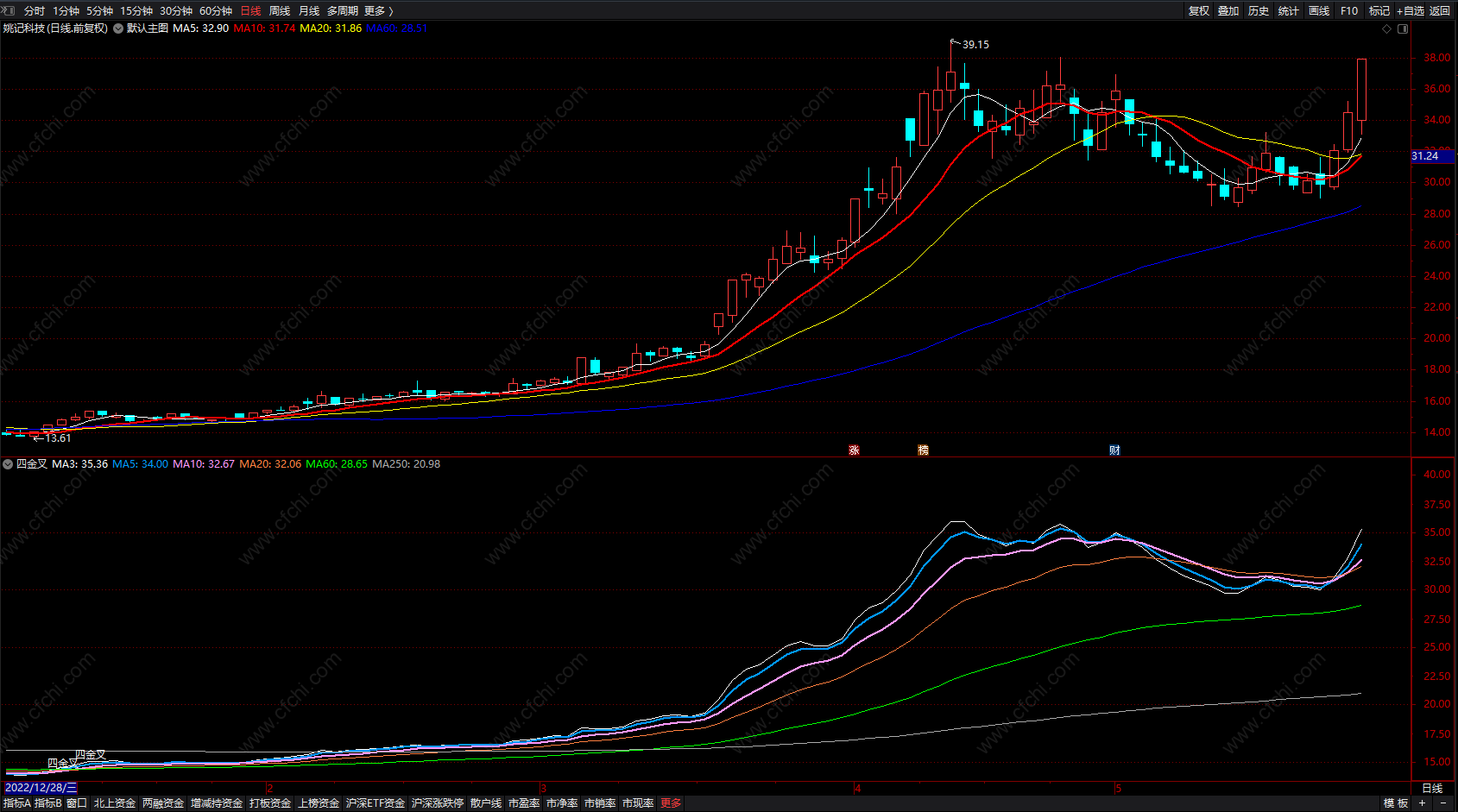Switch to 周线 weekly chart
1458x812 pixels.
click(280, 11)
